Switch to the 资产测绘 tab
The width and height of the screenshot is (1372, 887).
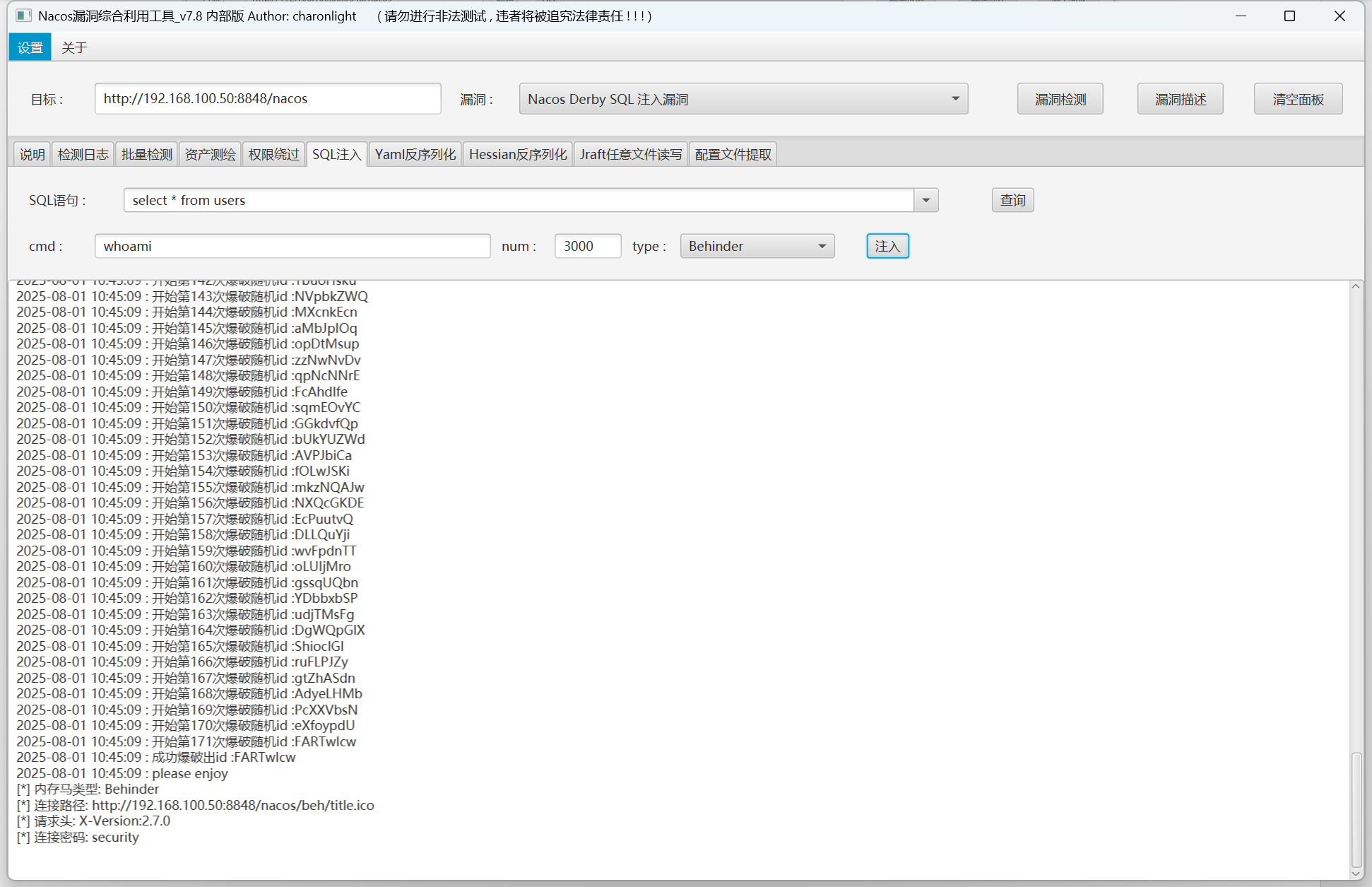point(210,154)
